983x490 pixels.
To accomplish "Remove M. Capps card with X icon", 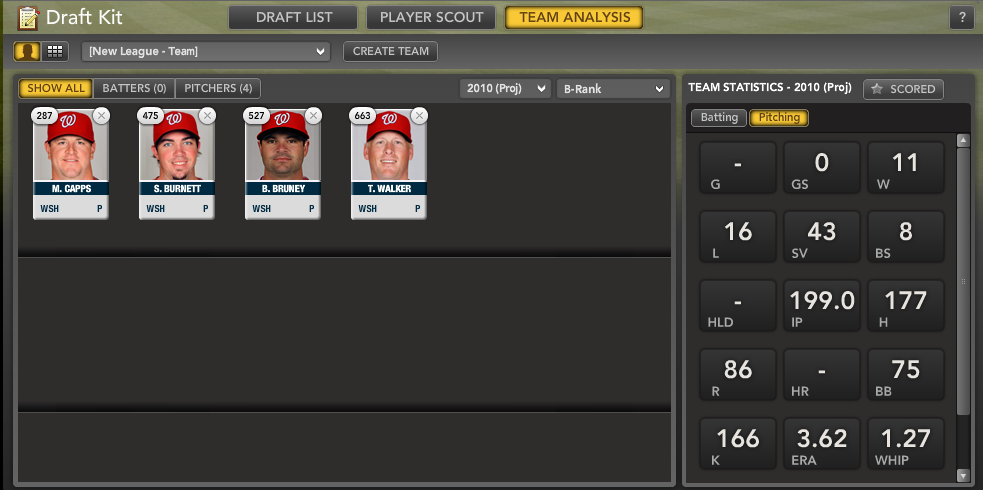I will click(x=102, y=115).
